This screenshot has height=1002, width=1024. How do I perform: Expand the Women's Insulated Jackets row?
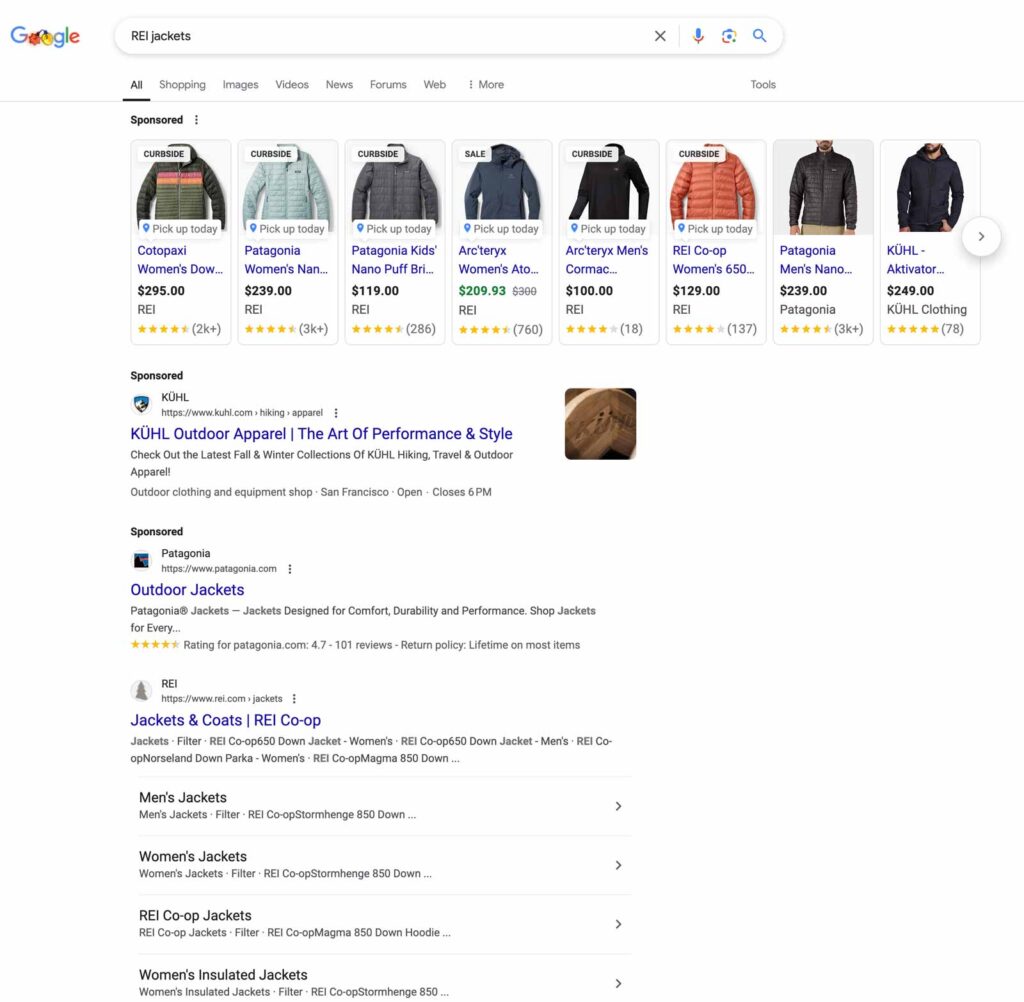(x=618, y=983)
